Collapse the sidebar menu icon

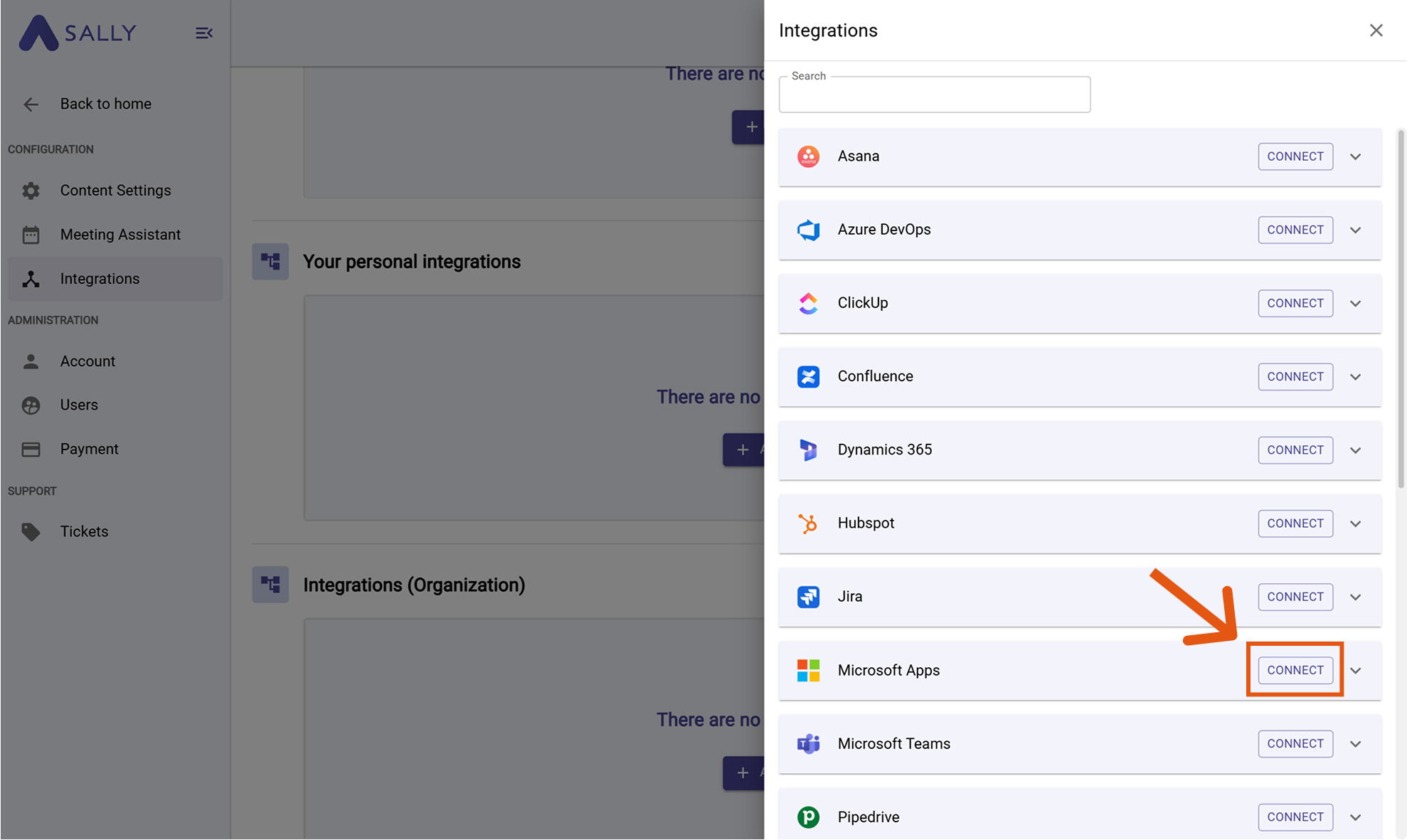click(x=204, y=33)
